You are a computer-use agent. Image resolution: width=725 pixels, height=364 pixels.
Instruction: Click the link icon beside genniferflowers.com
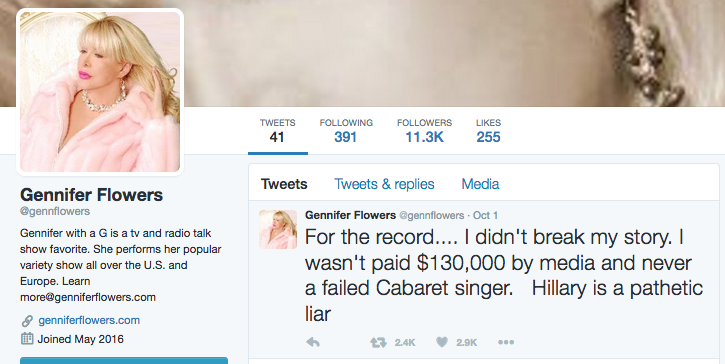tap(27, 321)
